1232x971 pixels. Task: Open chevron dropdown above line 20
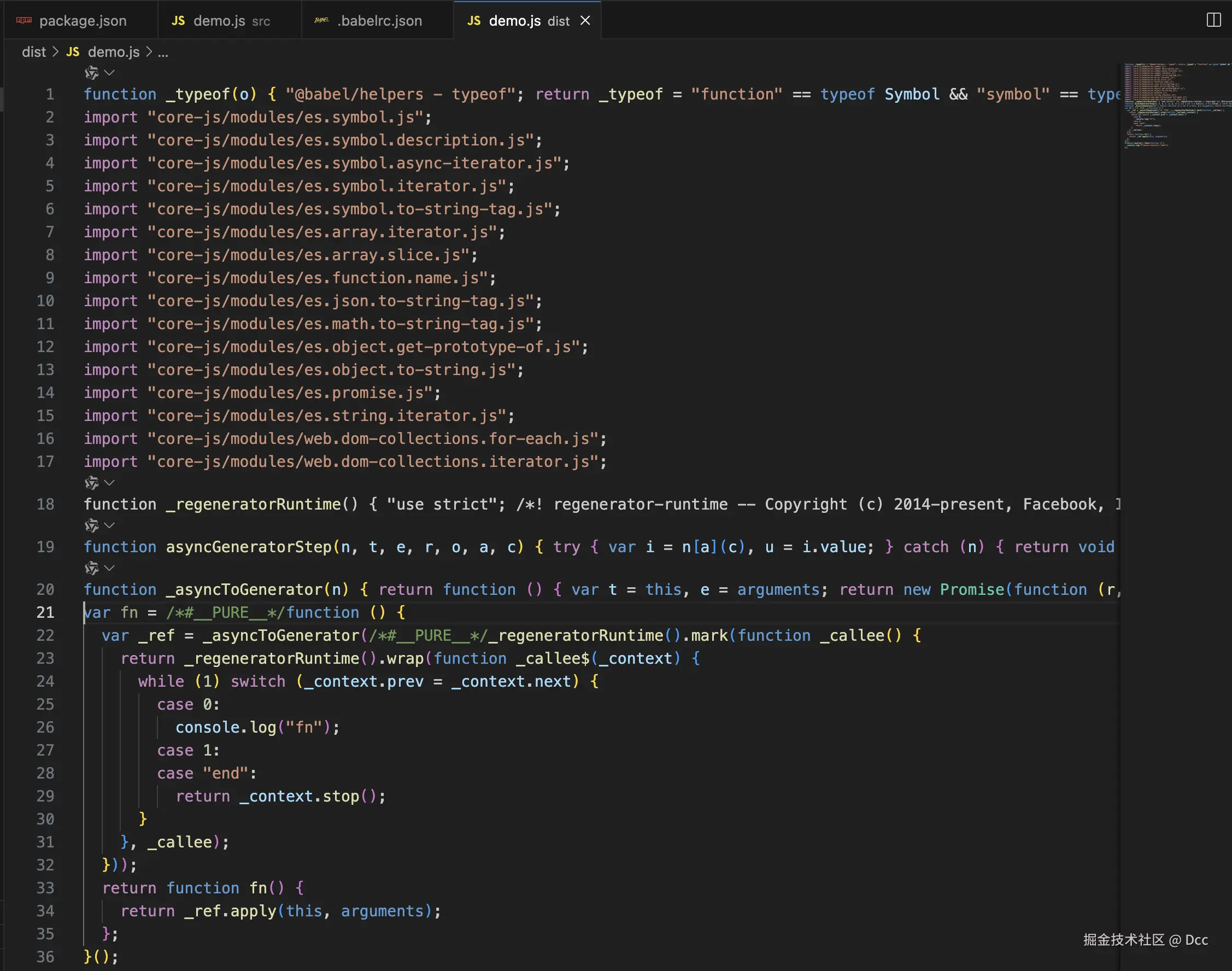pos(110,568)
